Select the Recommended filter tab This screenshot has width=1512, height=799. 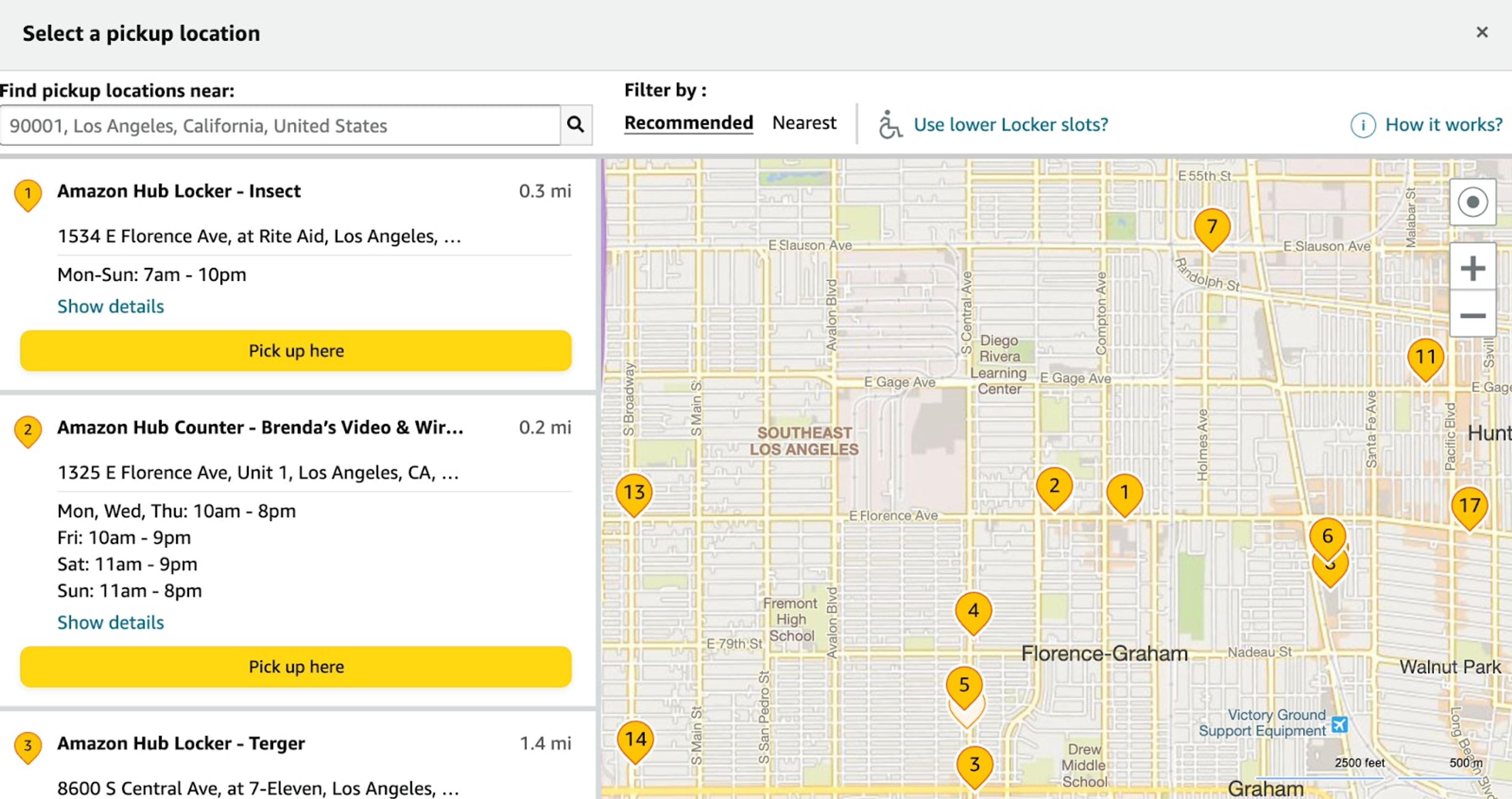point(688,123)
